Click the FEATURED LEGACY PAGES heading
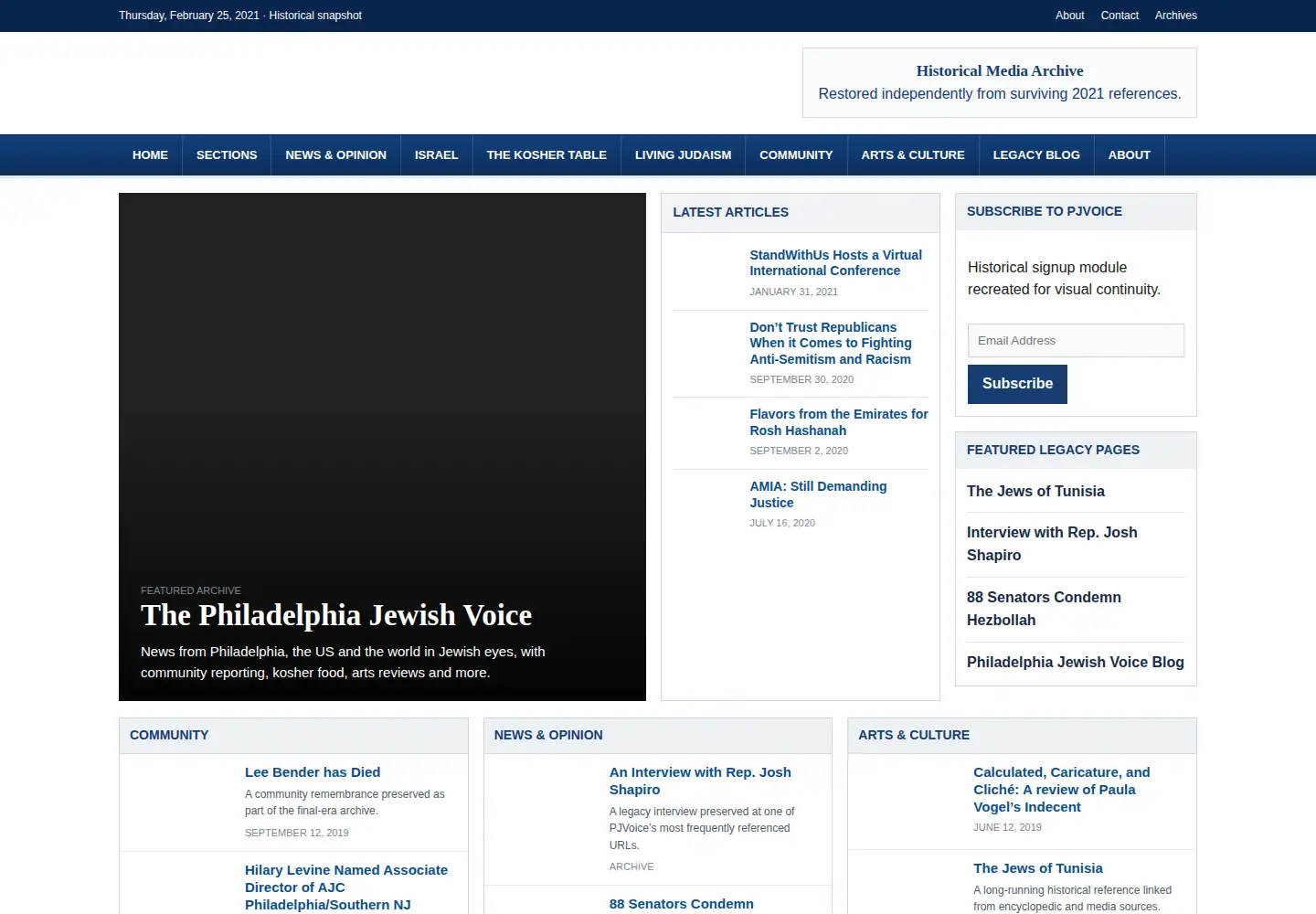 (1053, 450)
